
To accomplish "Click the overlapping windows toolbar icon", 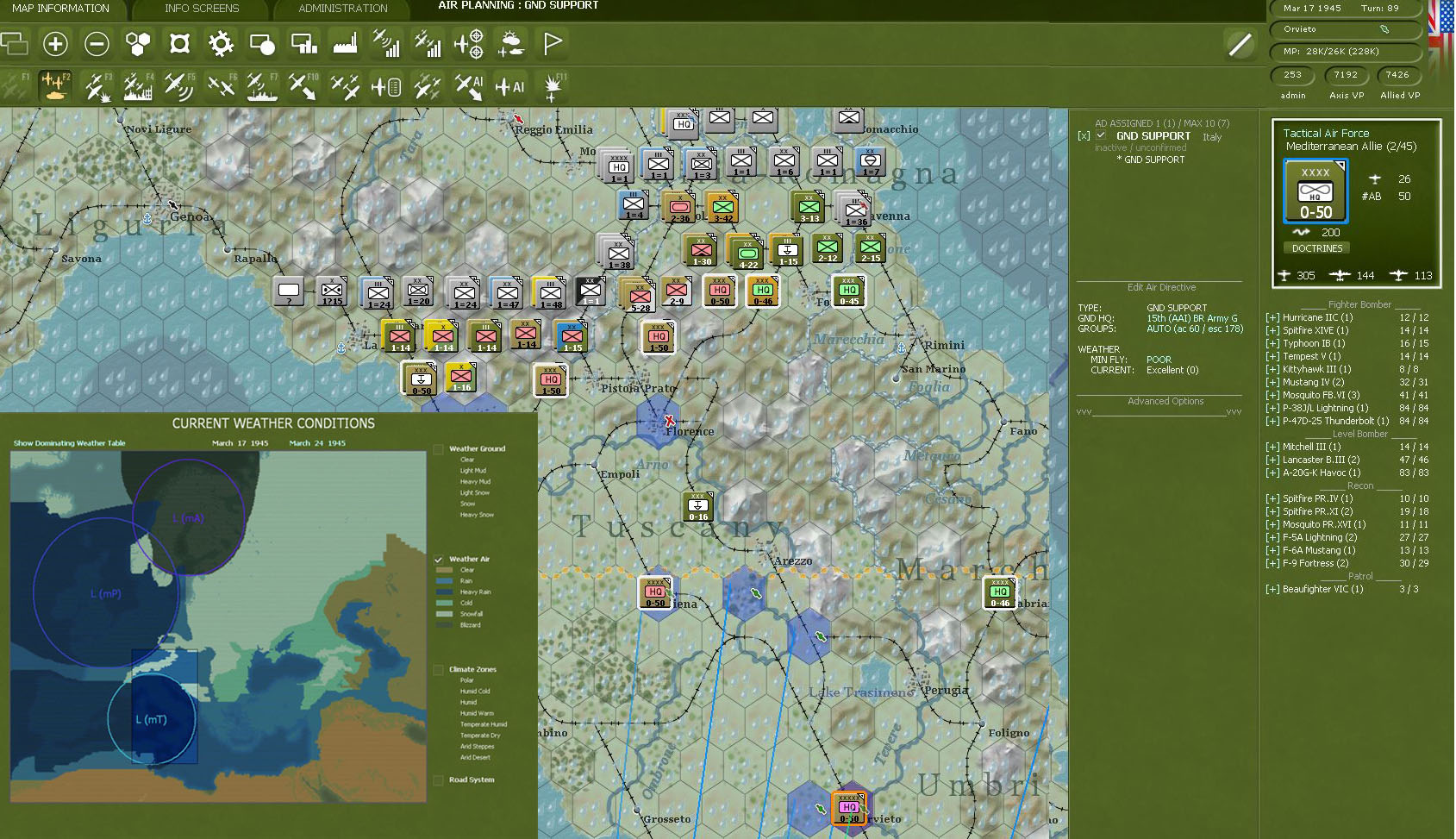I will [x=14, y=43].
